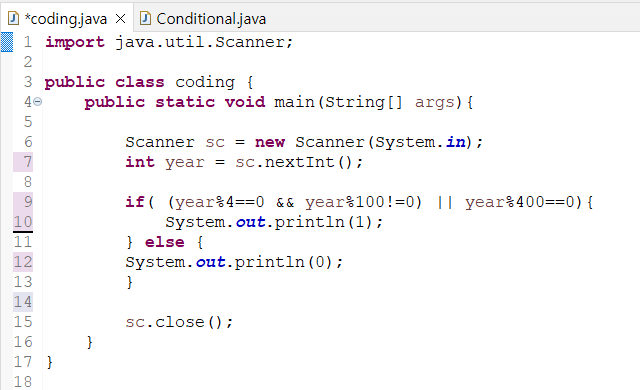
Task: Click 'sc.nextInt();' on line 7
Action: [x=299, y=162]
